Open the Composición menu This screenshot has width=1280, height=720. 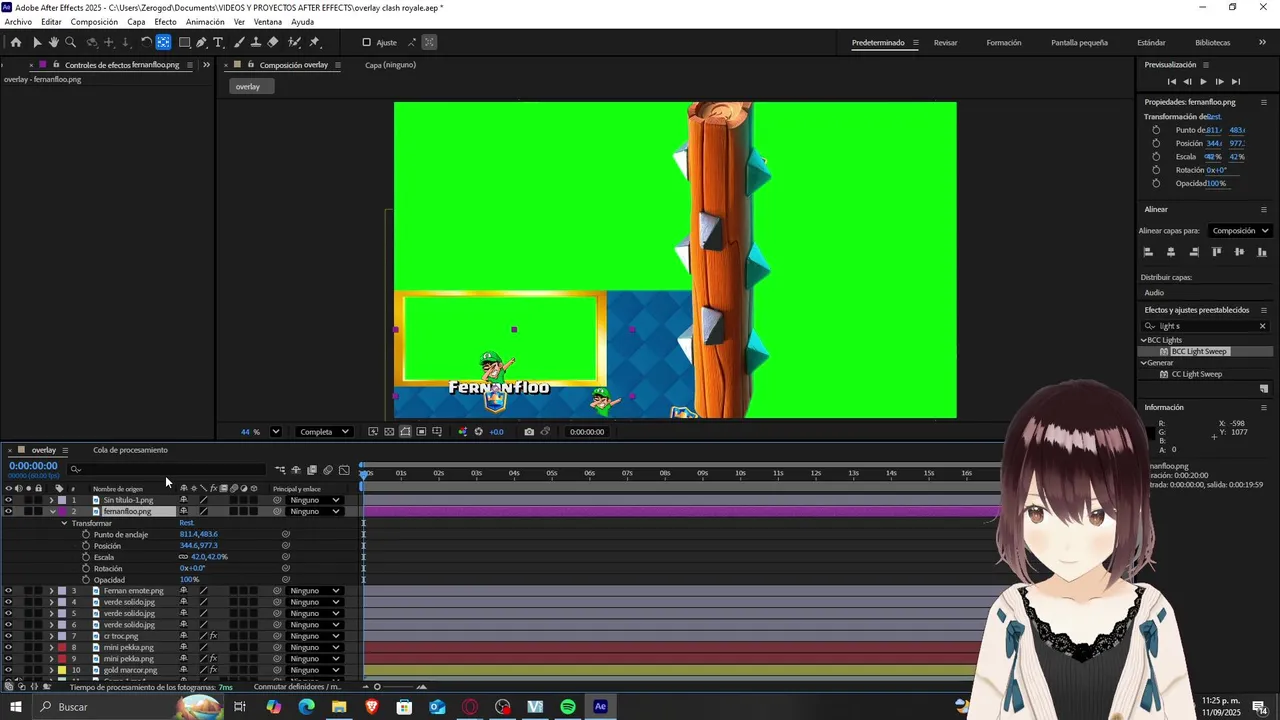94,22
